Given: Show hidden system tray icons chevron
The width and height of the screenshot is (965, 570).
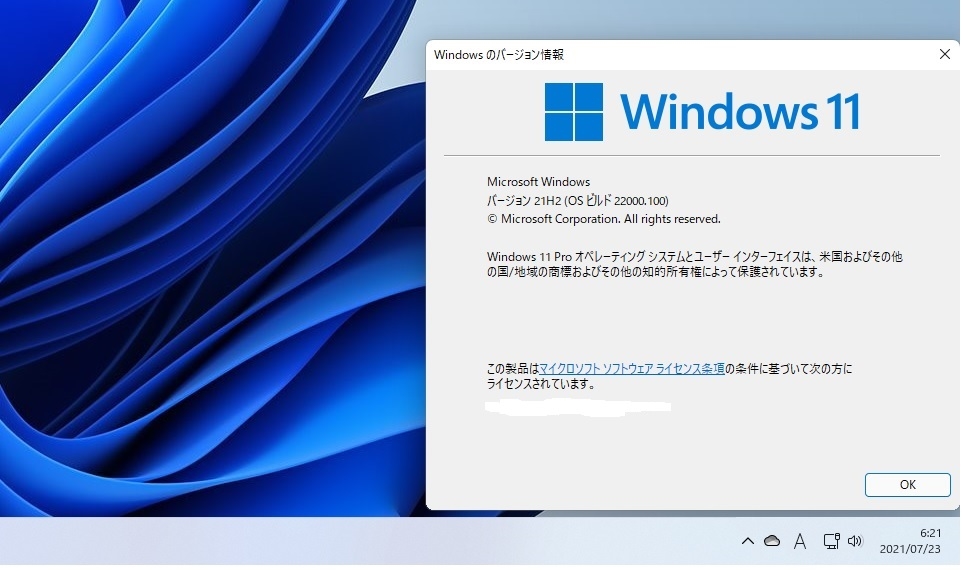Looking at the screenshot, I should tap(747, 541).
